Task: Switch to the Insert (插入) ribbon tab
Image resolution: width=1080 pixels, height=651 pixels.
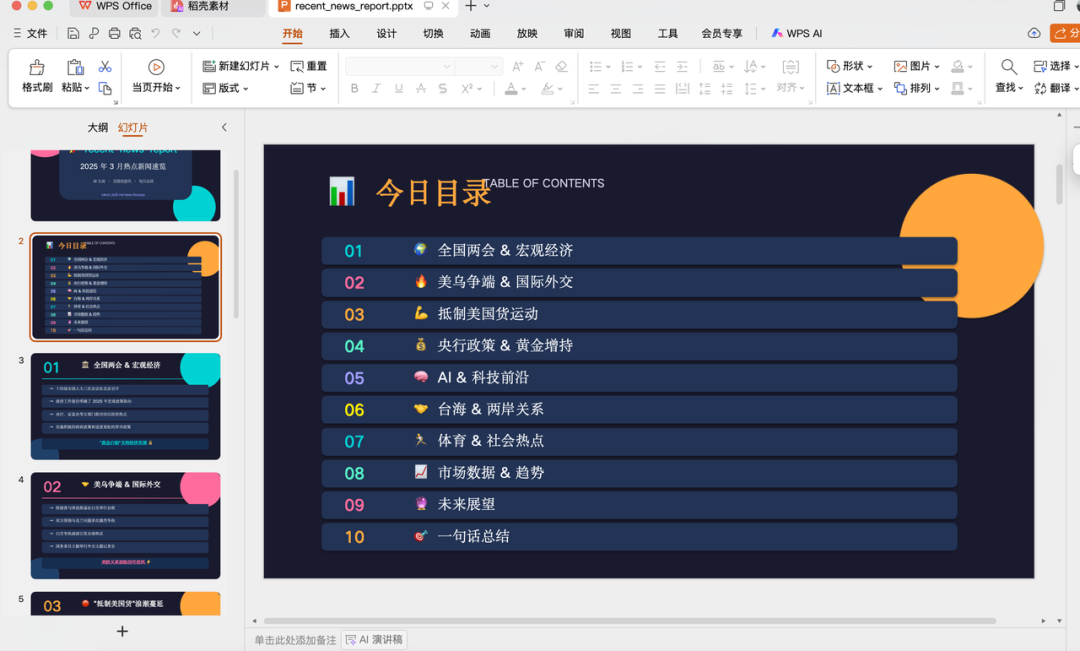Action: tap(339, 33)
